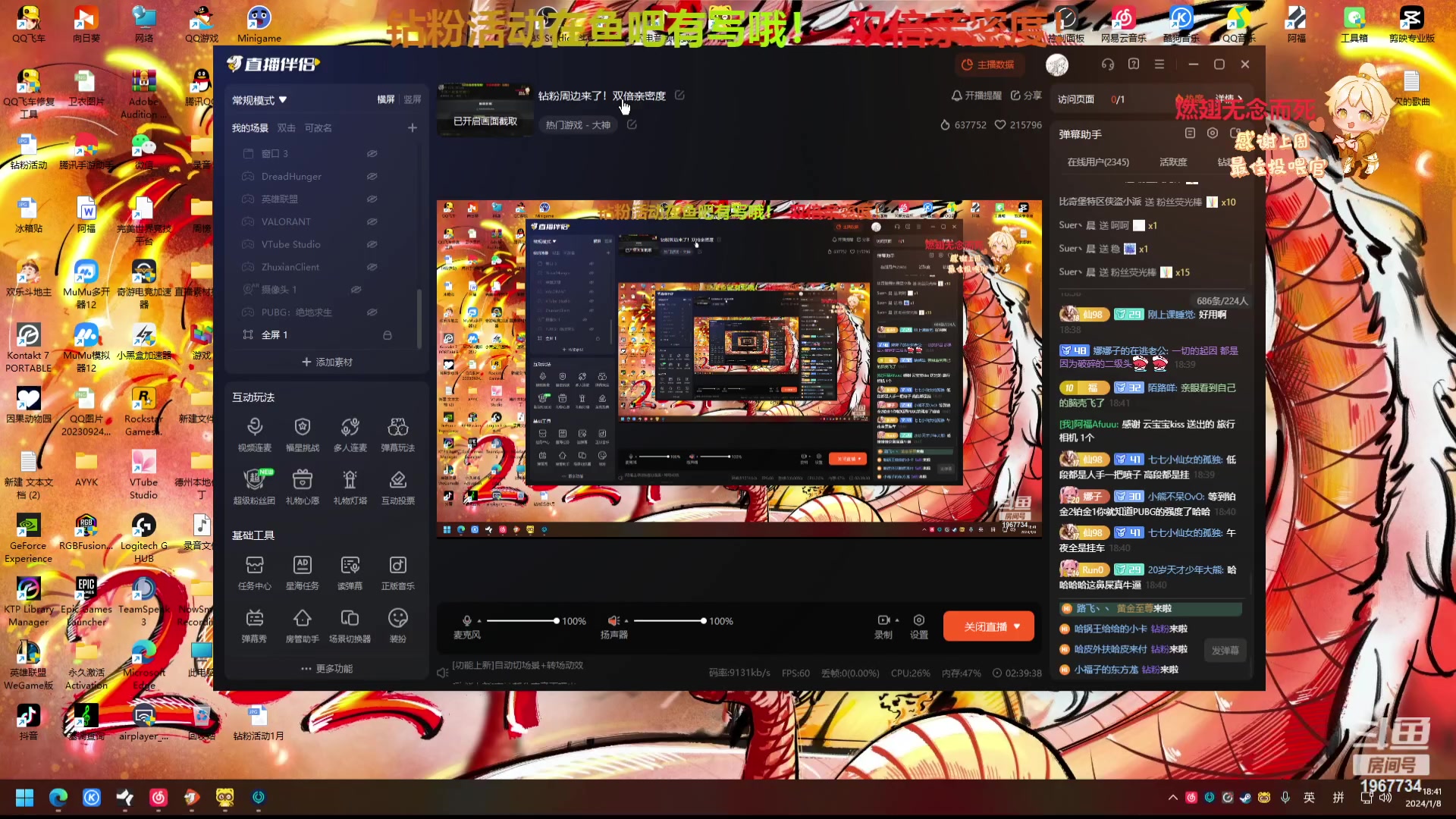This screenshot has height=819, width=1456.
Task: Open 超级粉丝团 super fan club
Action: click(x=255, y=488)
